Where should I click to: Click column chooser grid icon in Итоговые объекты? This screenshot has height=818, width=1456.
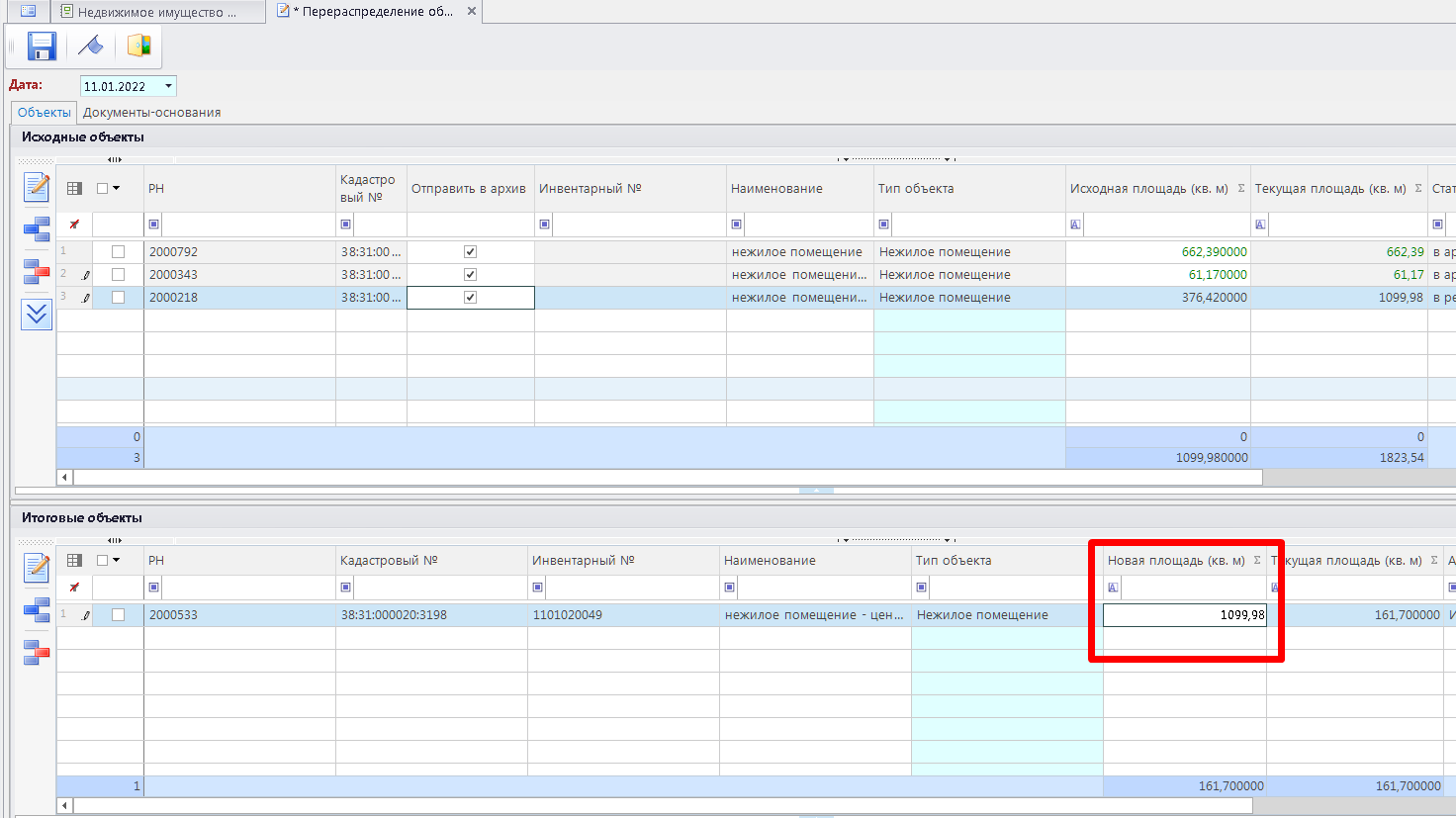[x=74, y=560]
